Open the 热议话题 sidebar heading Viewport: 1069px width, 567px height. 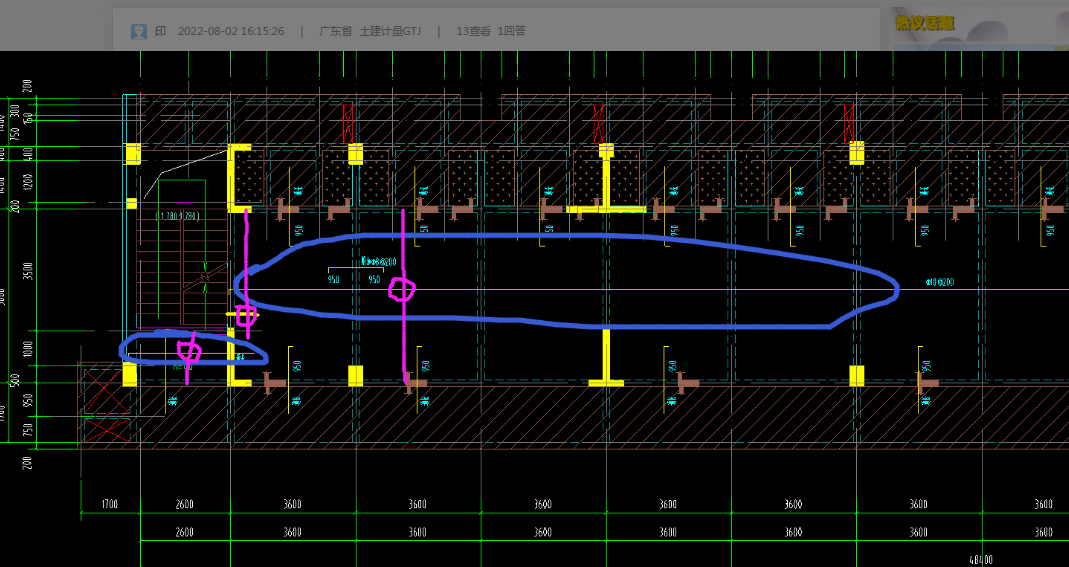(924, 23)
